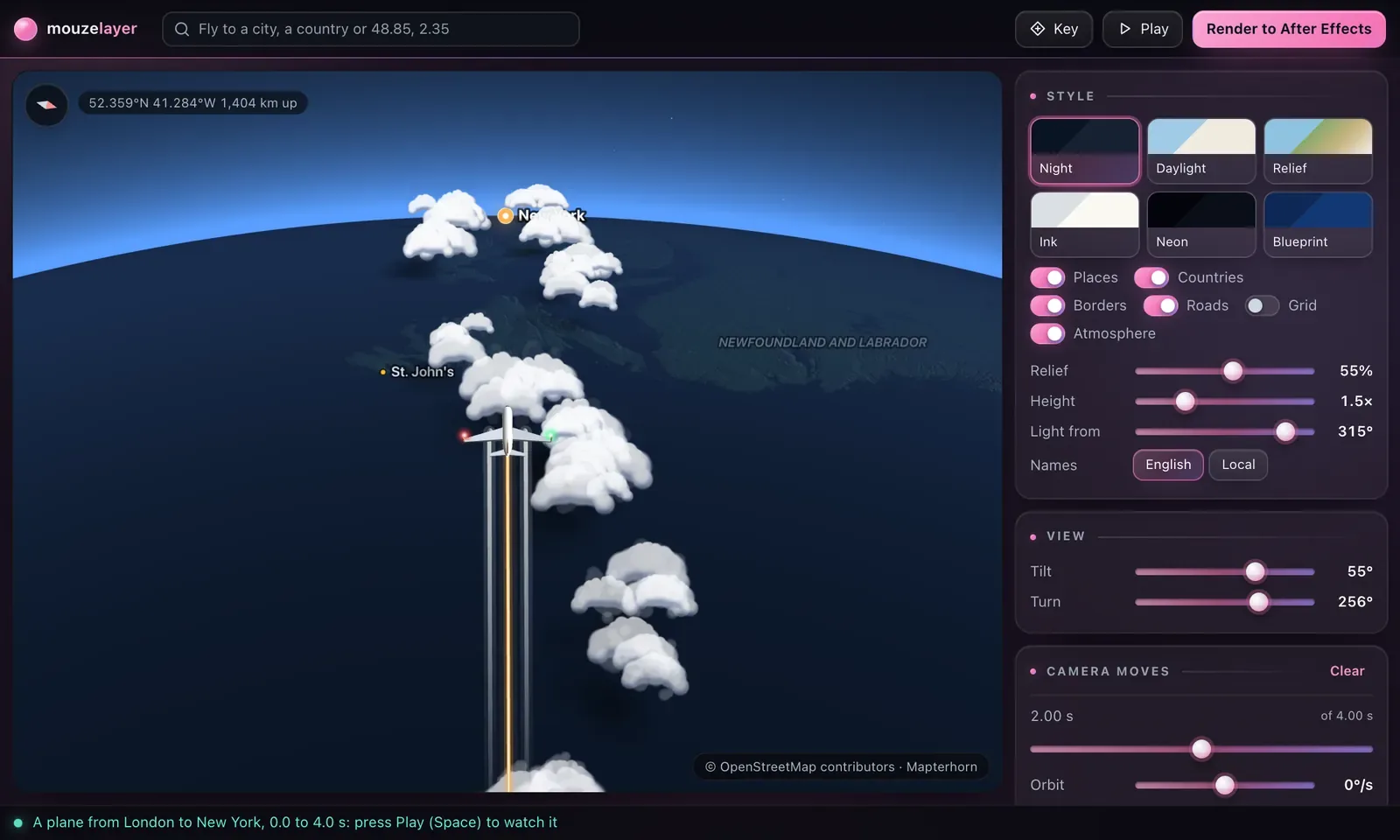Select the Night style thumbnail

click(x=1085, y=150)
